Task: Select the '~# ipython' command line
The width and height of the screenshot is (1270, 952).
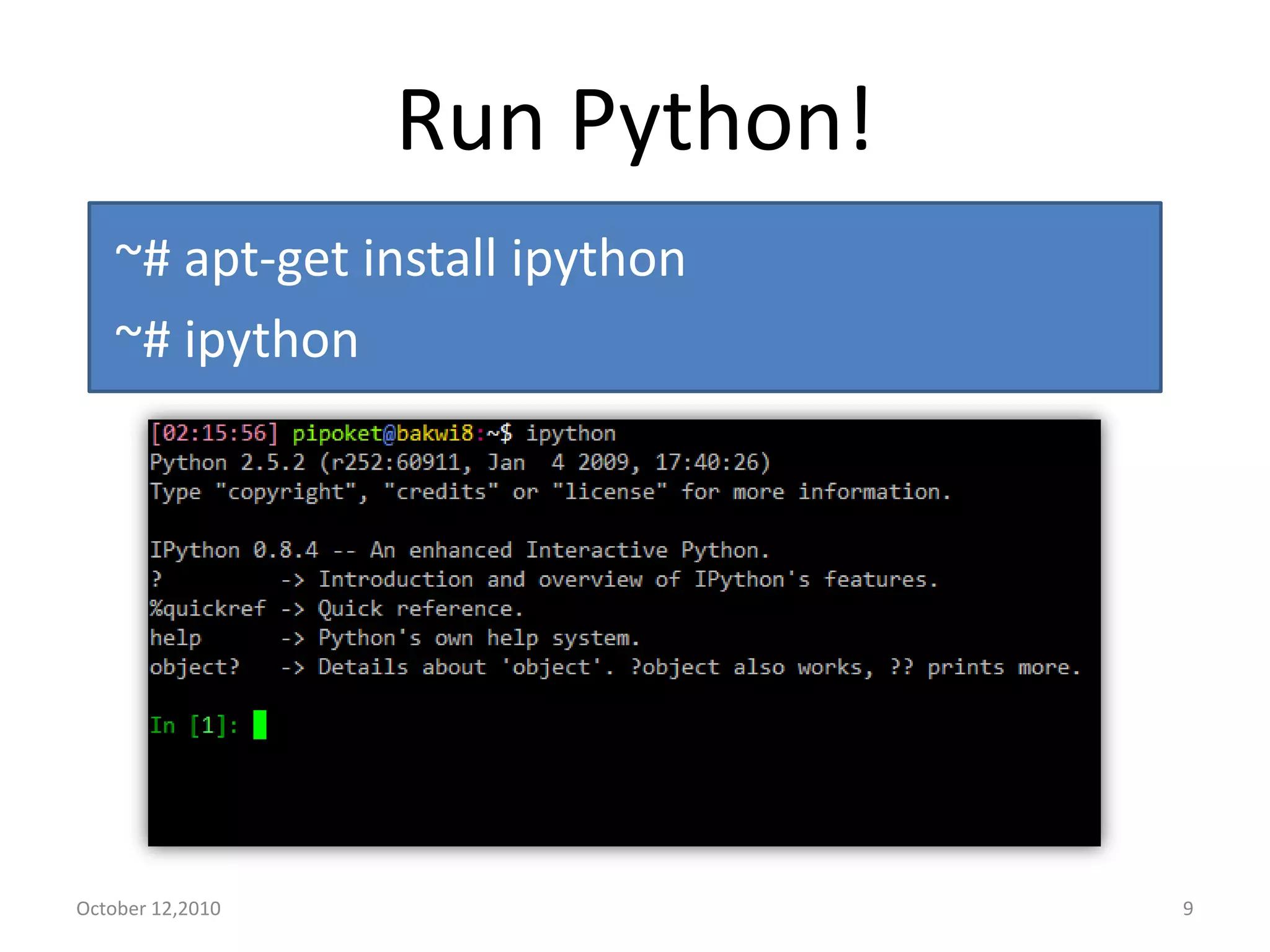Action: click(236, 340)
